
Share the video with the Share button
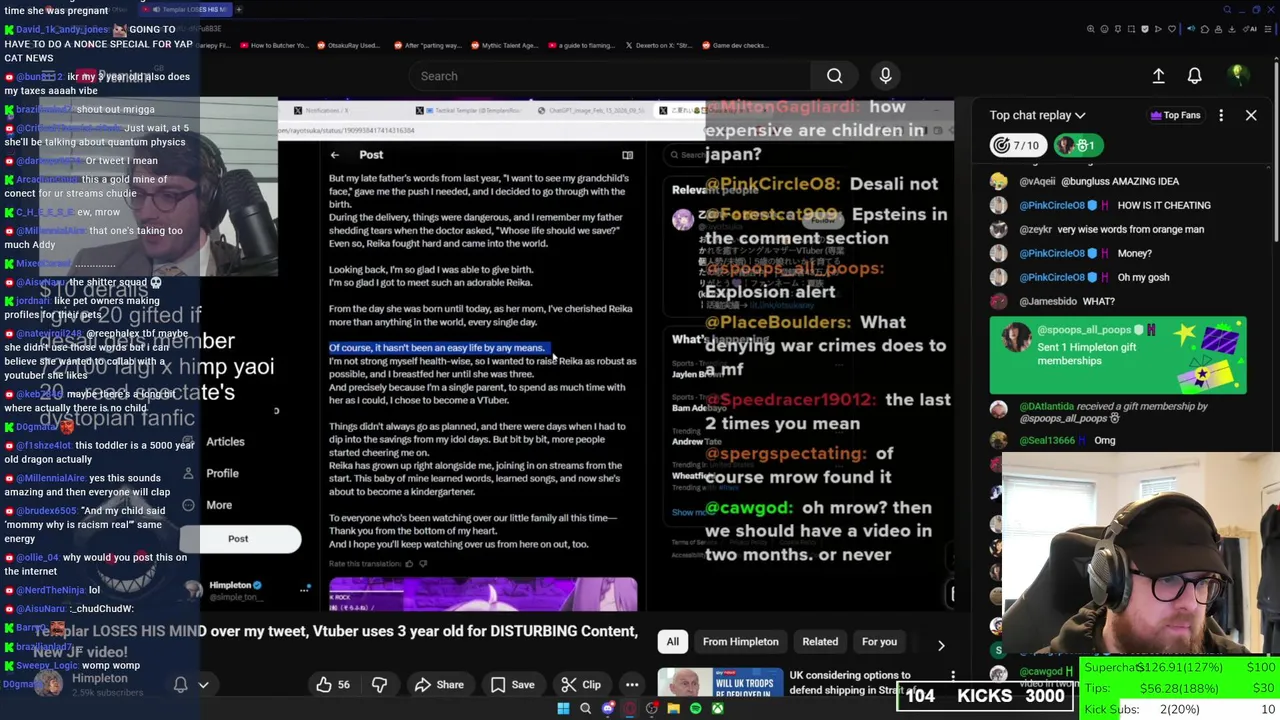tap(439, 685)
